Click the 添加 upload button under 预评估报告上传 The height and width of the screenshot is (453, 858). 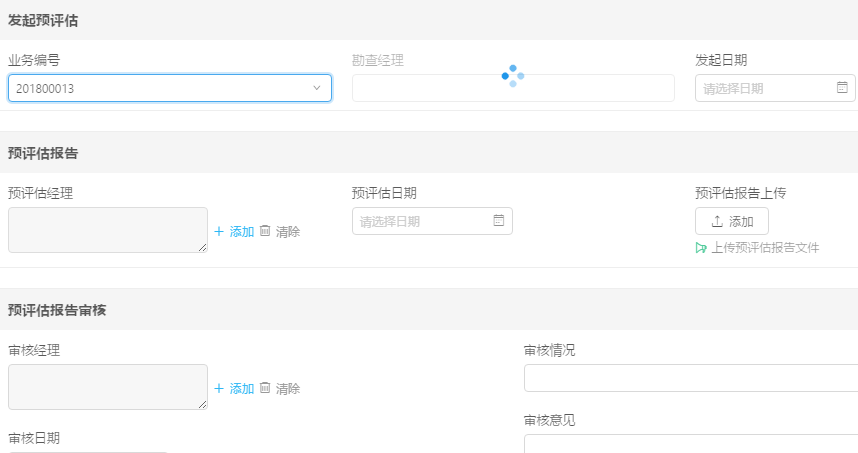[732, 221]
